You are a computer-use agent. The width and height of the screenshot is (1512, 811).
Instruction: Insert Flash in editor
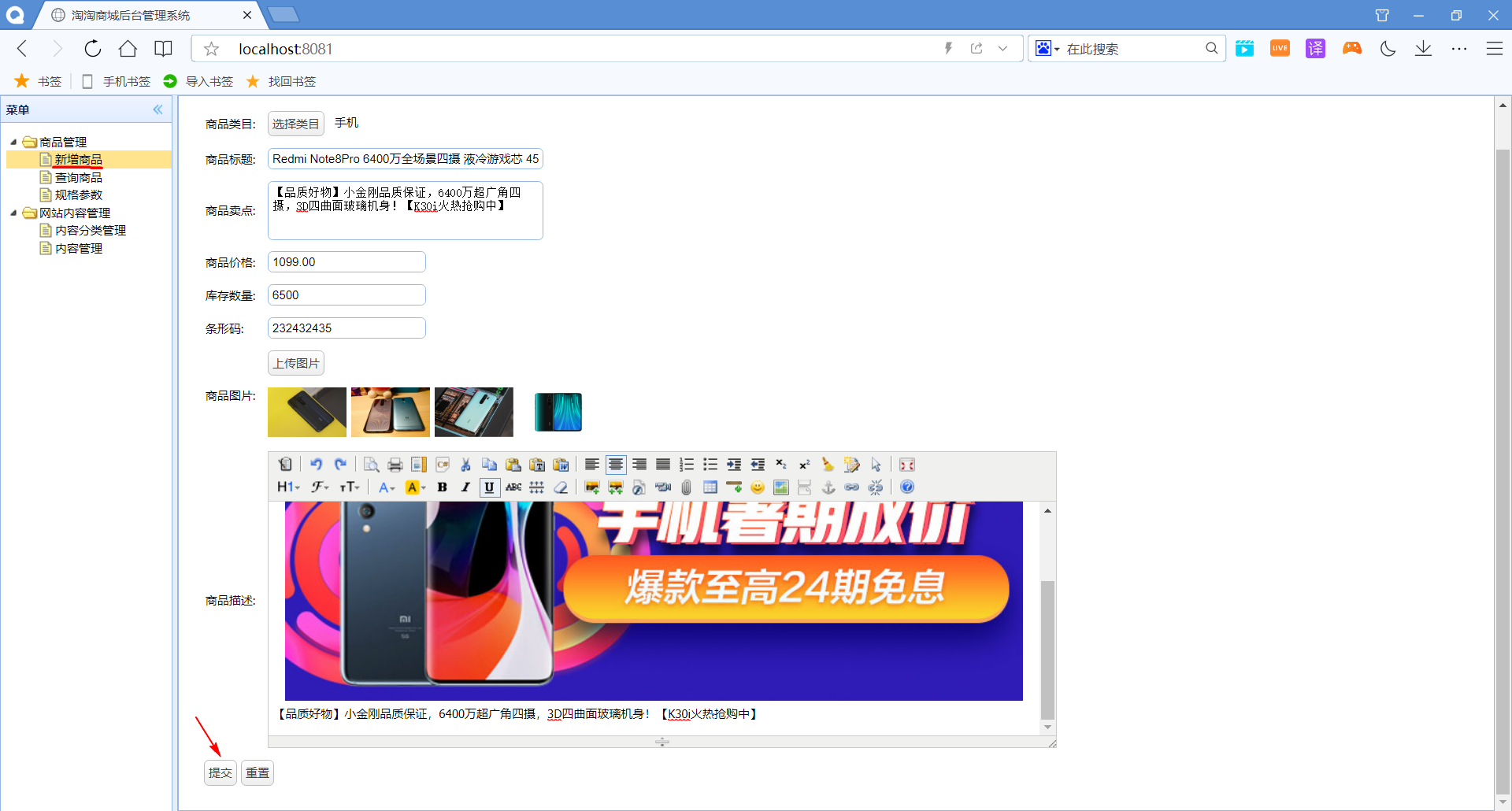click(639, 487)
